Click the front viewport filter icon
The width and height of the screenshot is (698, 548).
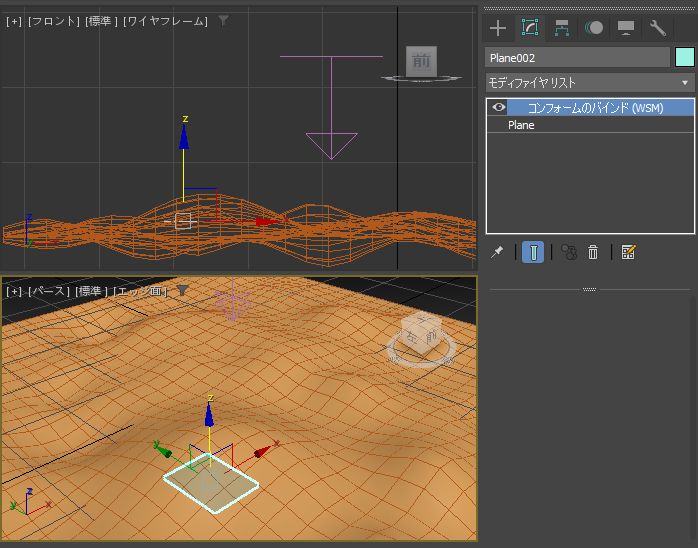pyautogui.click(x=223, y=20)
